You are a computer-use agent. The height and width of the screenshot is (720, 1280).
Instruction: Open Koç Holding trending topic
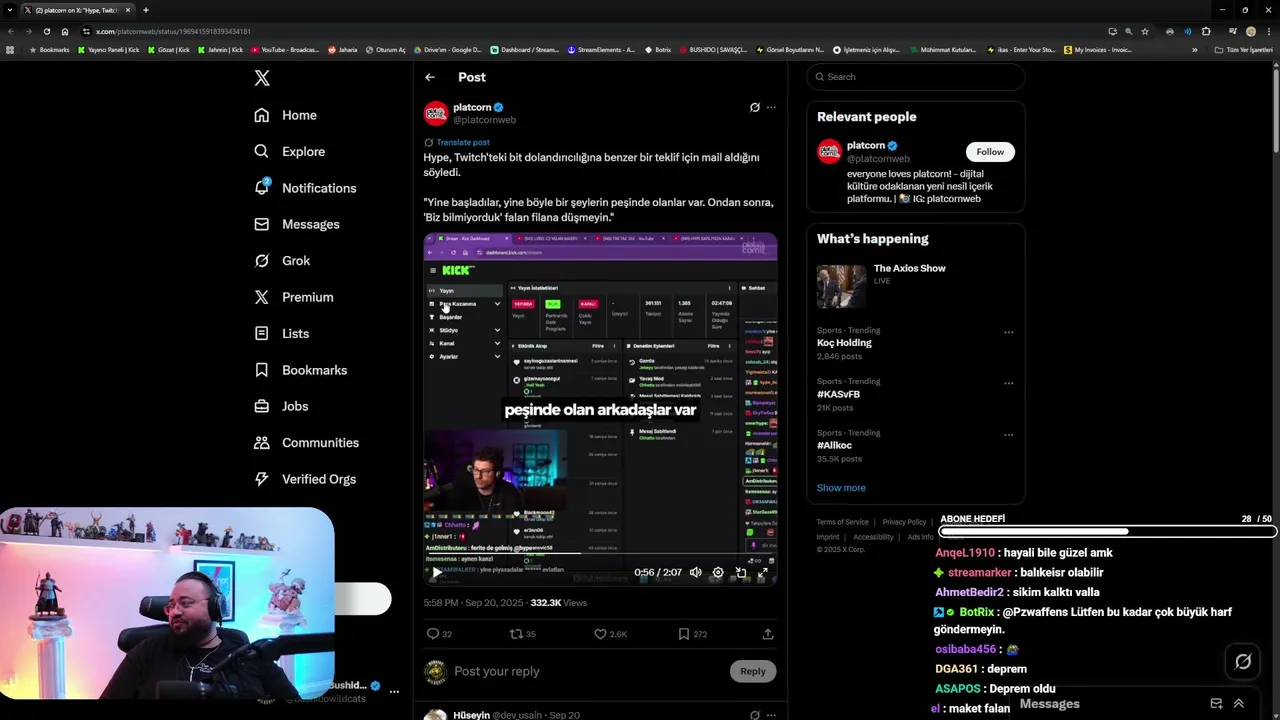point(844,343)
